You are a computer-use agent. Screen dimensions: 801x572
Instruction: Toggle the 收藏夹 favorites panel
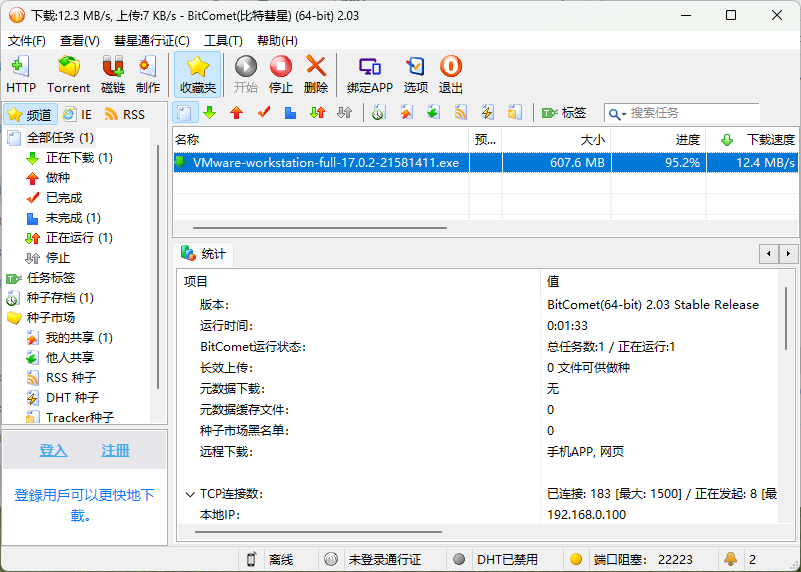198,74
